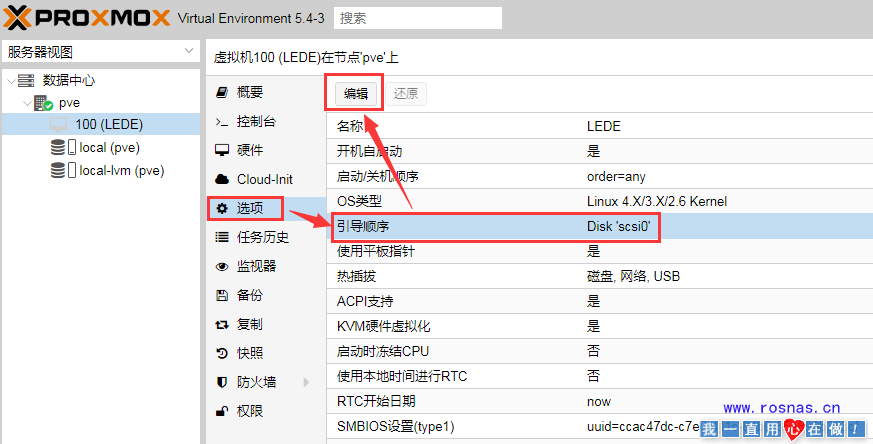This screenshot has height=444, width=873.
Task: Click the Edit (编辑) button
Action: click(356, 94)
